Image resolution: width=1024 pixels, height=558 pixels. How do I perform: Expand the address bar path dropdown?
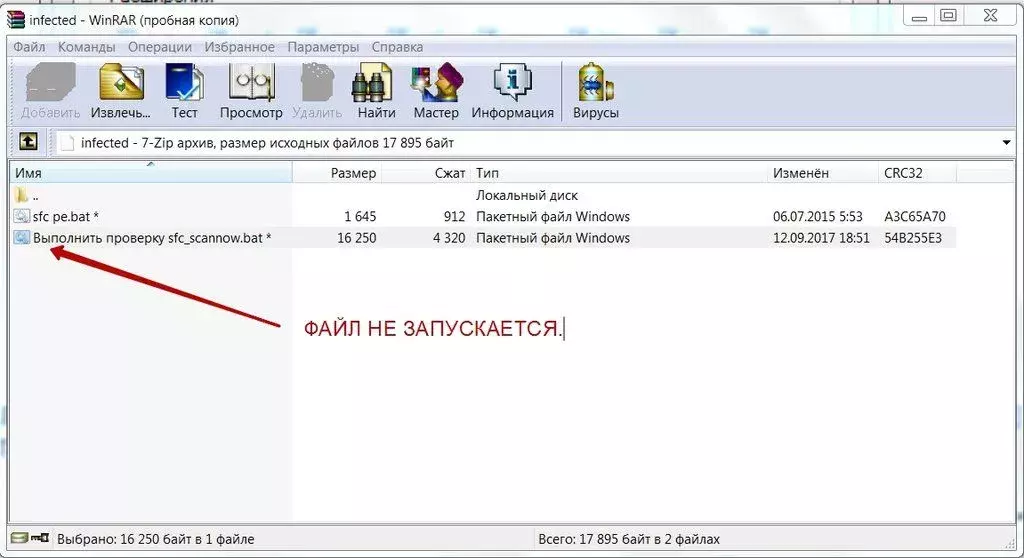(x=1006, y=142)
